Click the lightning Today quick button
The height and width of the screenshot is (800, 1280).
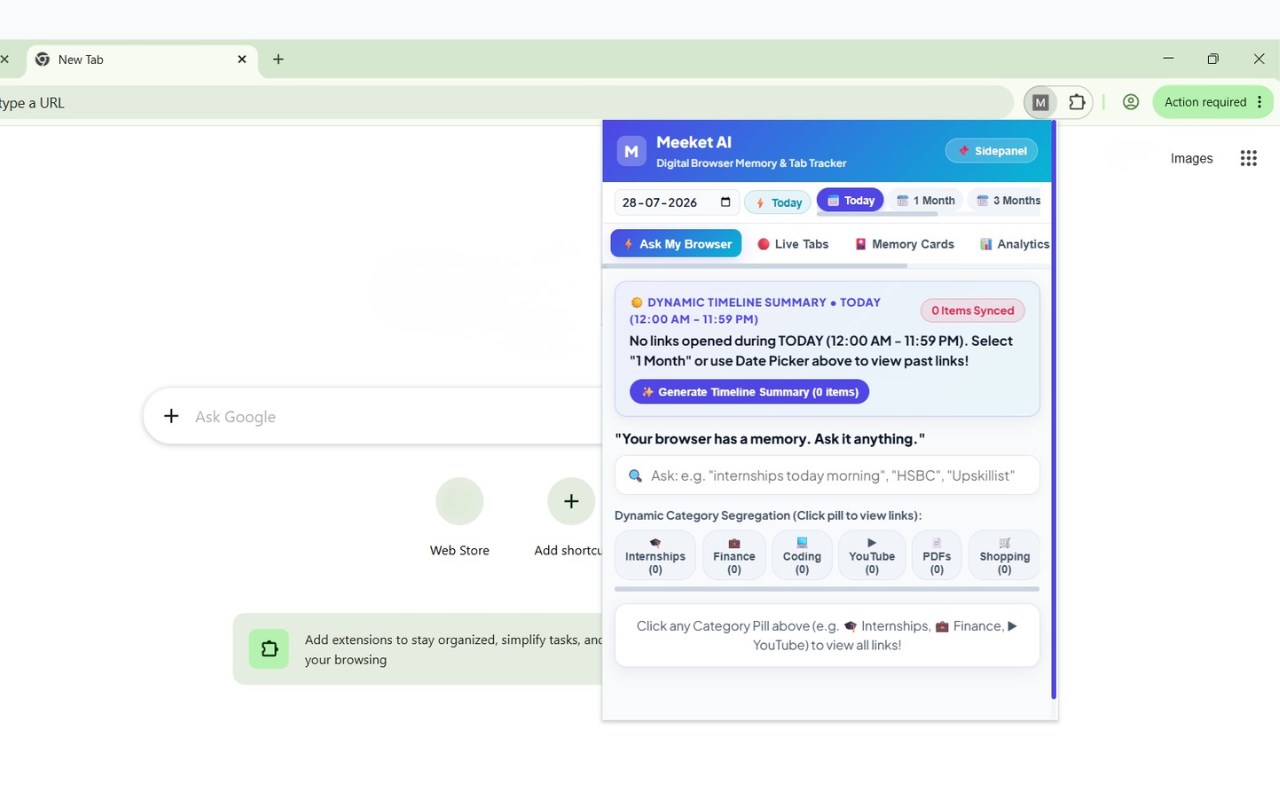pyautogui.click(x=778, y=203)
